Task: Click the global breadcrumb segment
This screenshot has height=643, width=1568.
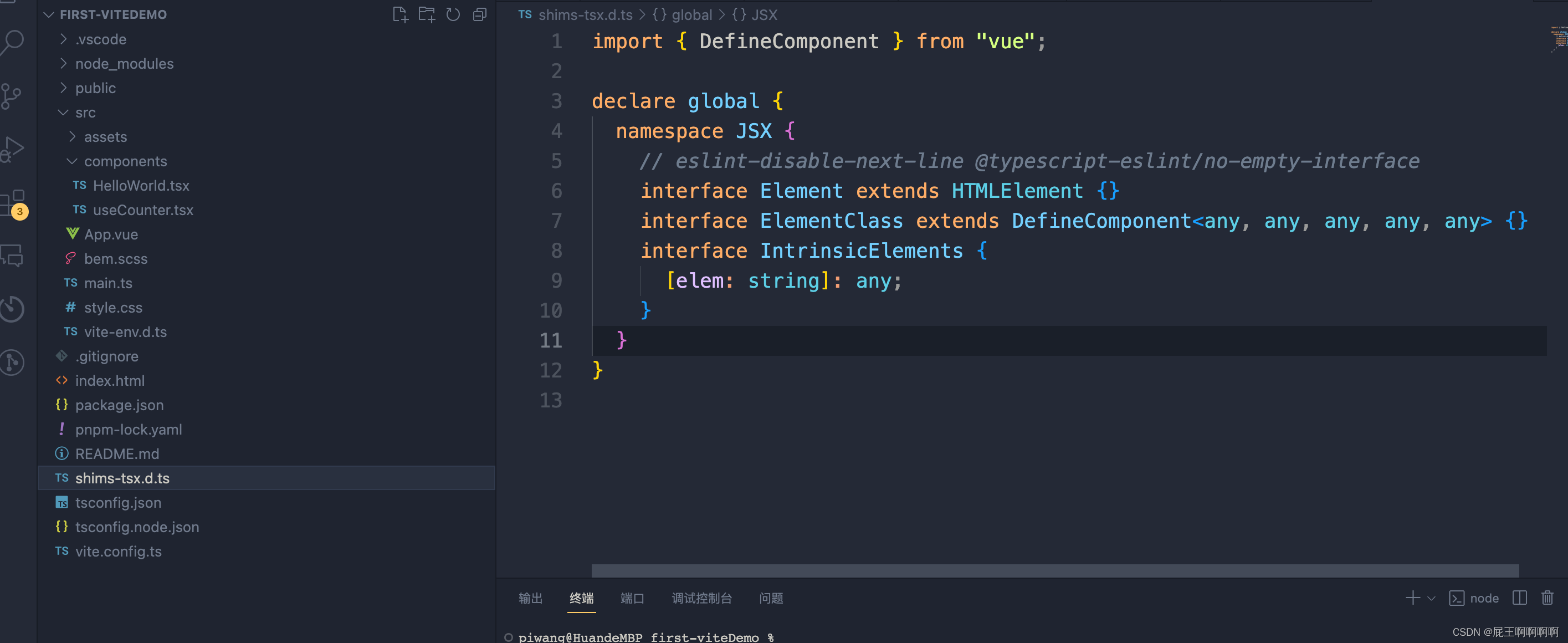Action: coord(691,14)
